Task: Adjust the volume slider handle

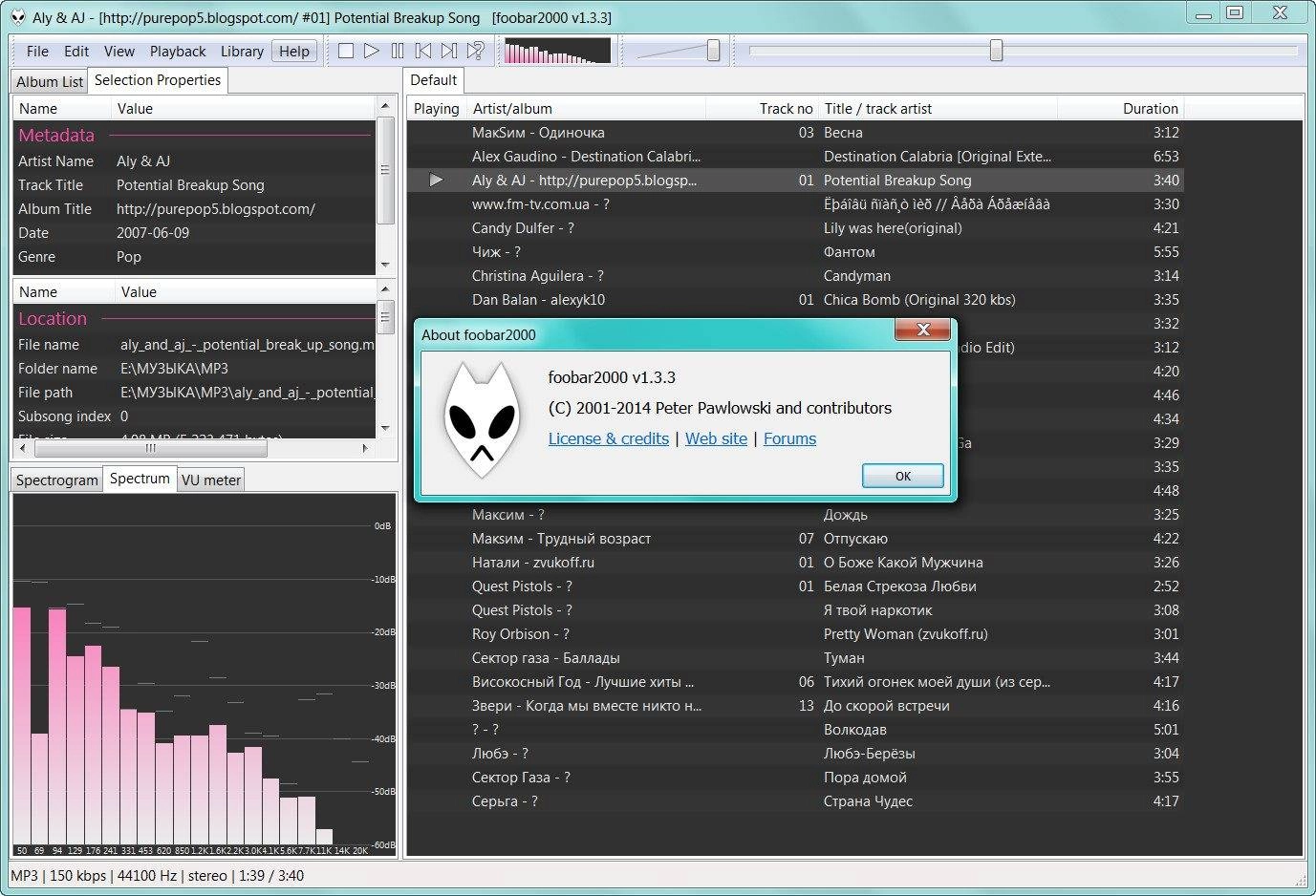Action: [713, 51]
